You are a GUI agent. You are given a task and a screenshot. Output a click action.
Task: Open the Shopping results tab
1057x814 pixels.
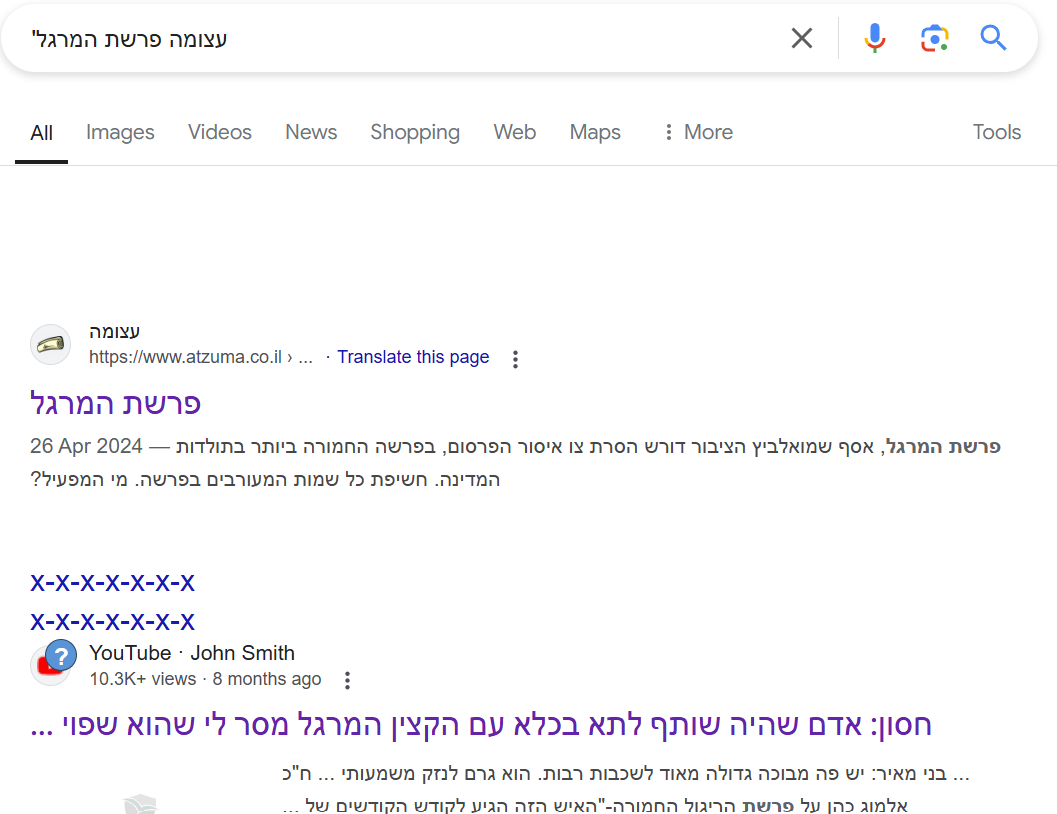tap(415, 132)
